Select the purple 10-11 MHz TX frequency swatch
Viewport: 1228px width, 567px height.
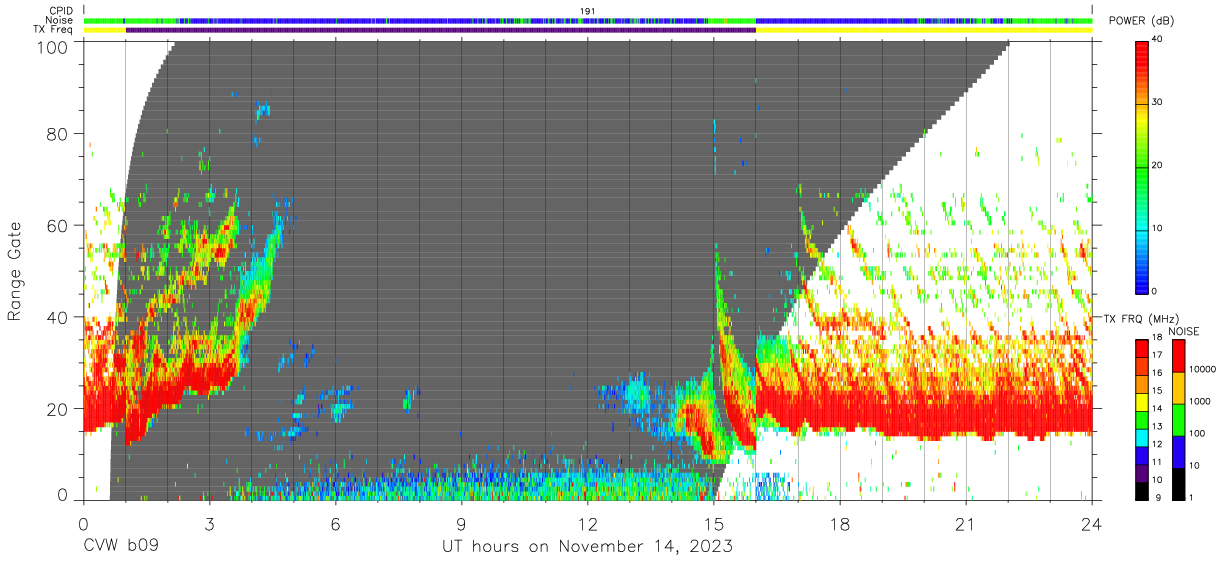(x=1141, y=471)
